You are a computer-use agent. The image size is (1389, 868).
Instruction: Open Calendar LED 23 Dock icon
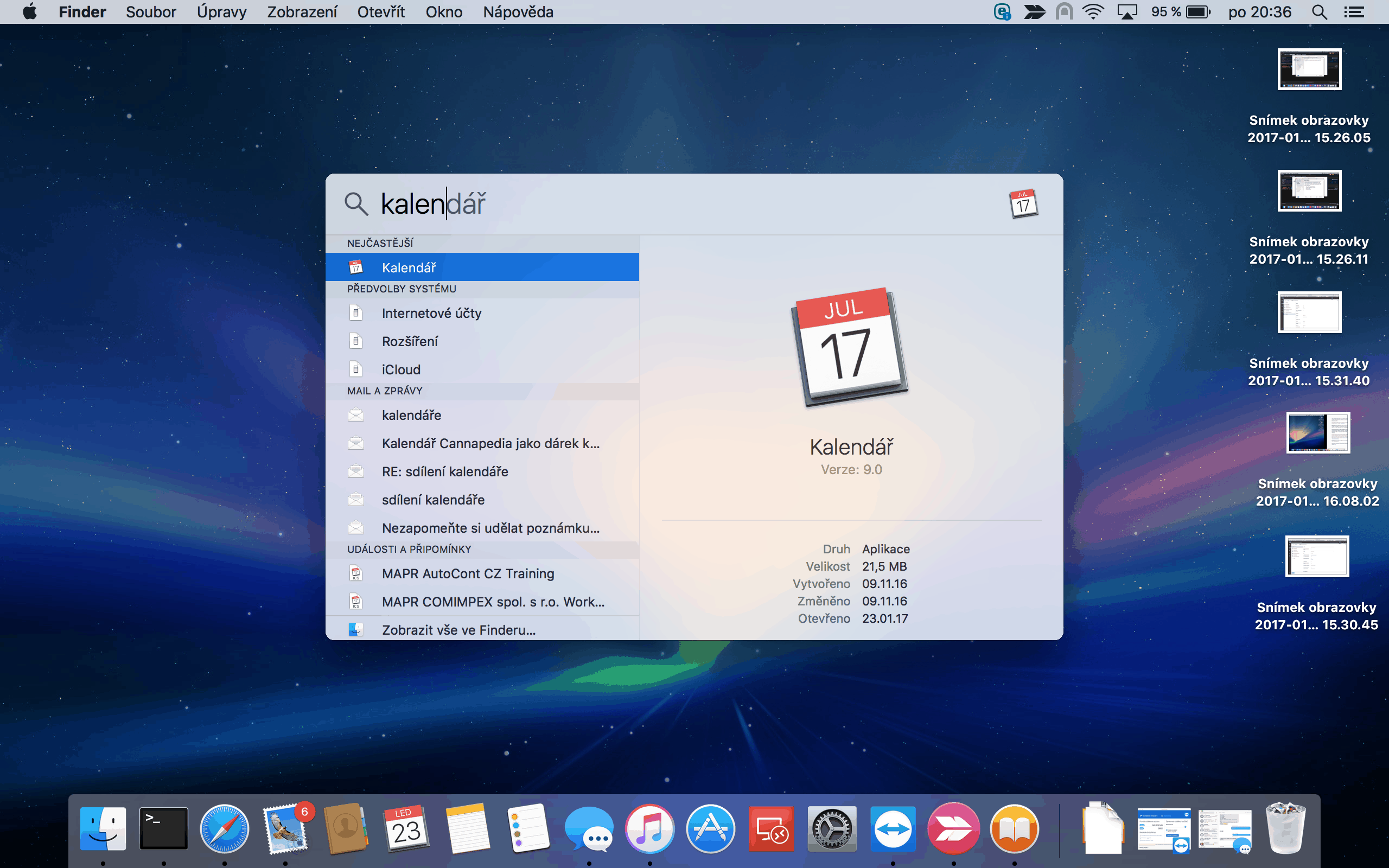point(406,828)
